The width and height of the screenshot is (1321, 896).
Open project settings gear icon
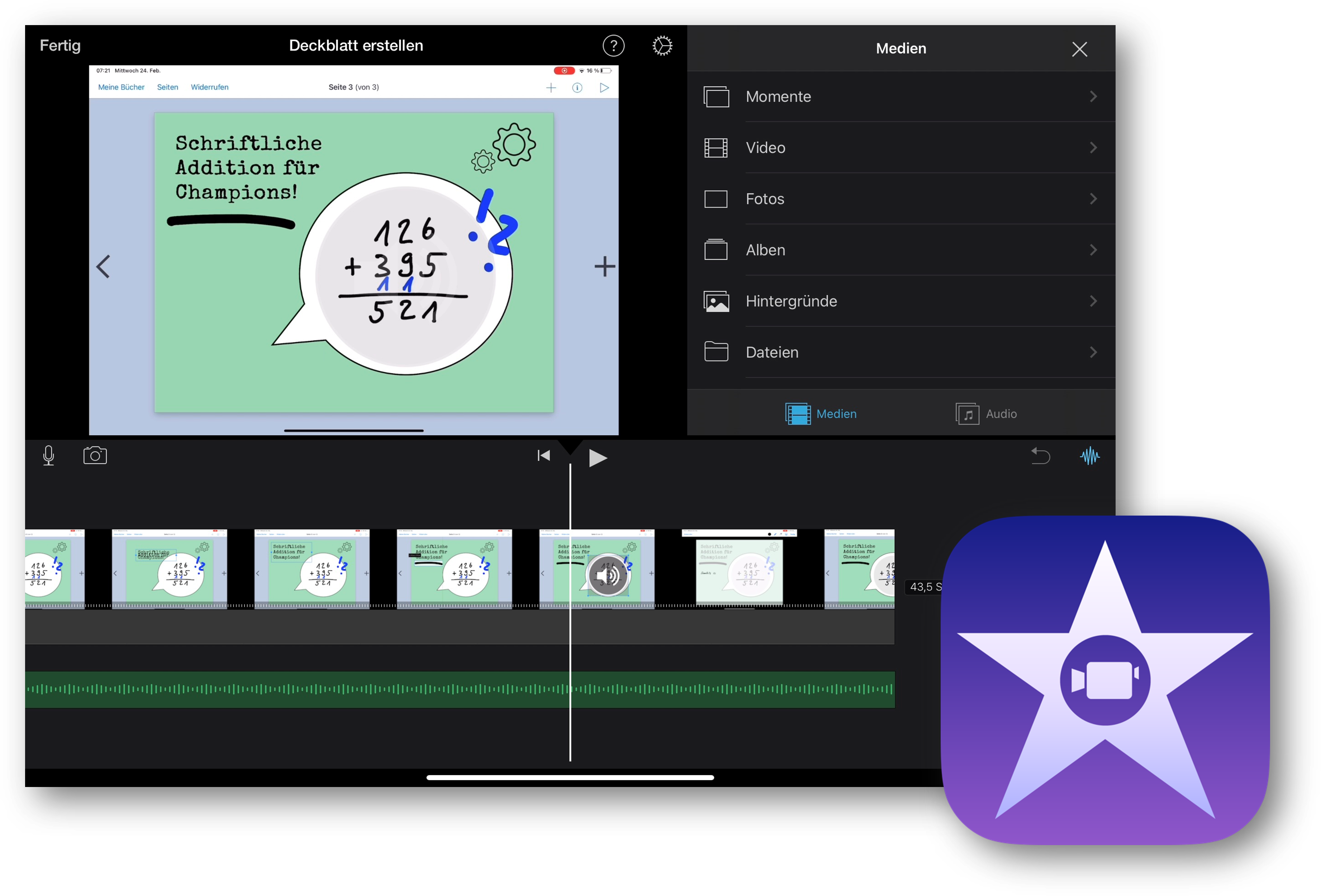click(662, 46)
